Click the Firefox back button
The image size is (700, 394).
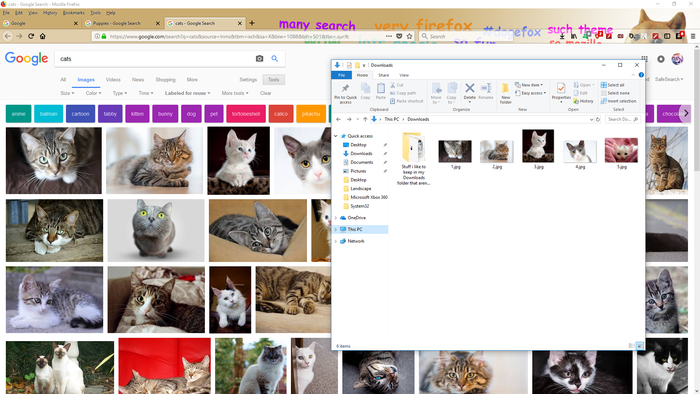pyautogui.click(x=8, y=36)
